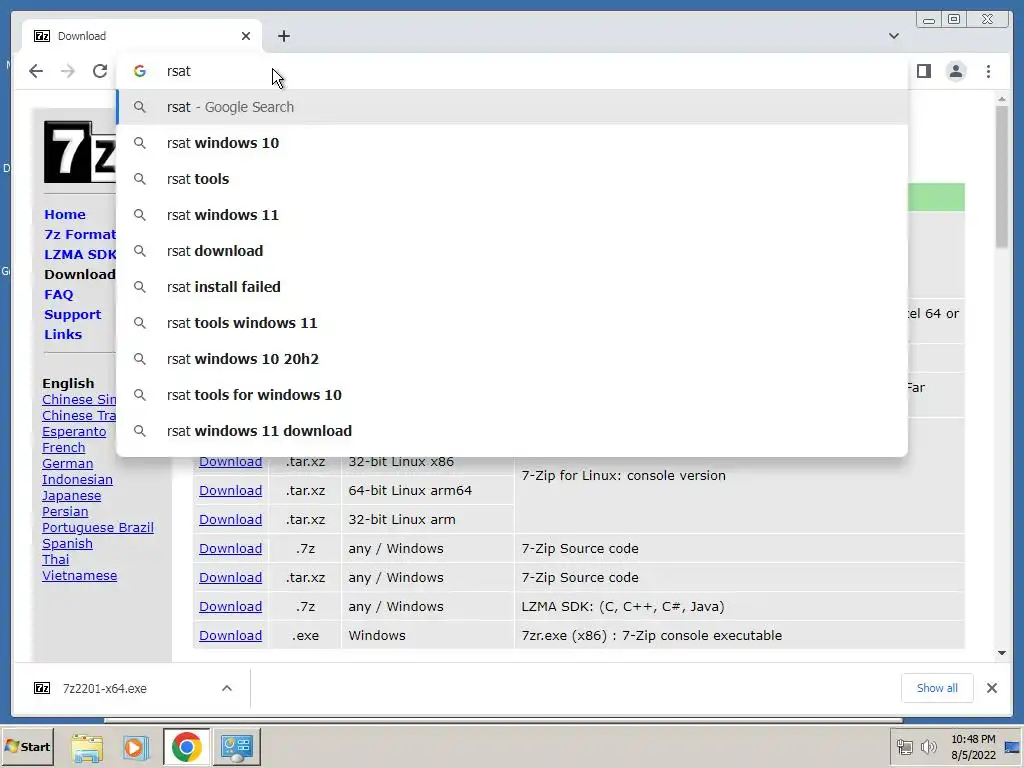Switch language to Vietnamese
1024x768 pixels.
[x=80, y=575]
